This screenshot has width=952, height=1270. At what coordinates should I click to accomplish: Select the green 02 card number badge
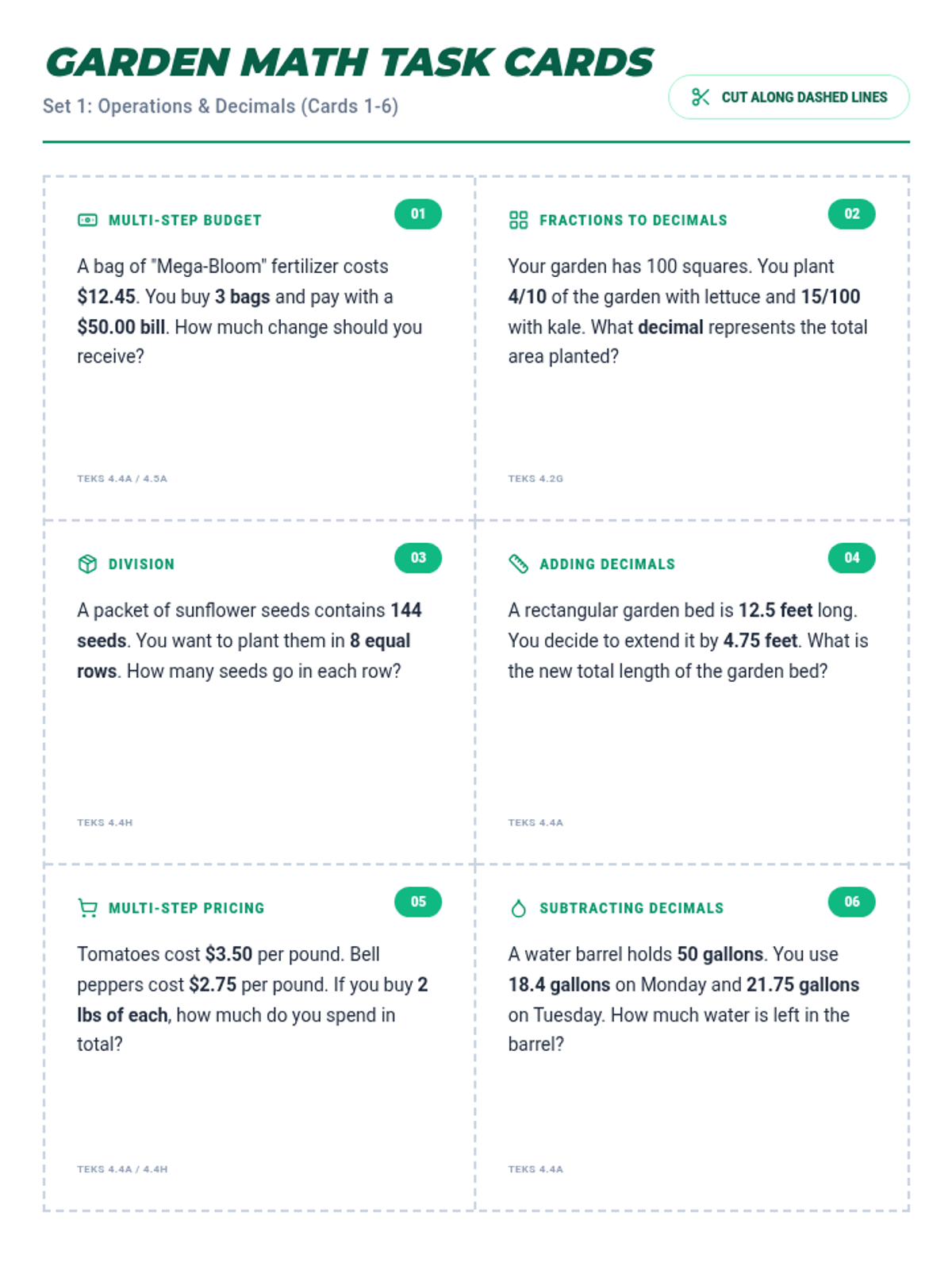click(x=851, y=214)
